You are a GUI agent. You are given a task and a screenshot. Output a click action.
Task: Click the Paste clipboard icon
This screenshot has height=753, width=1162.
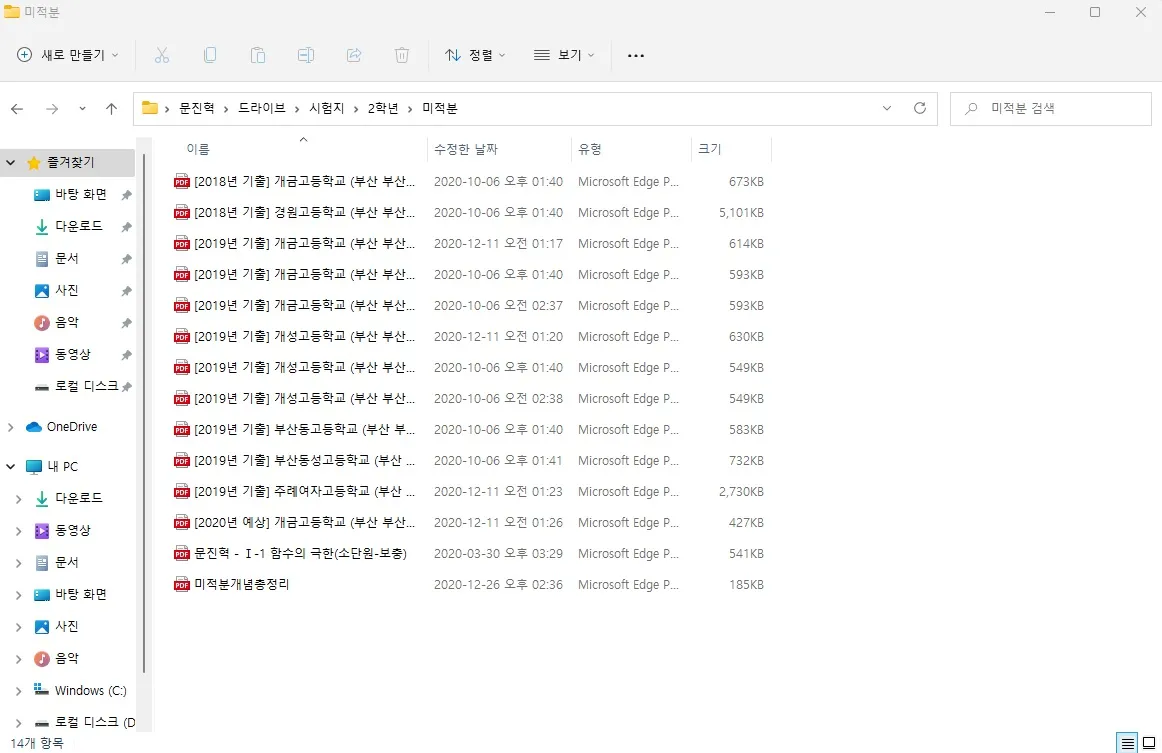click(x=258, y=55)
